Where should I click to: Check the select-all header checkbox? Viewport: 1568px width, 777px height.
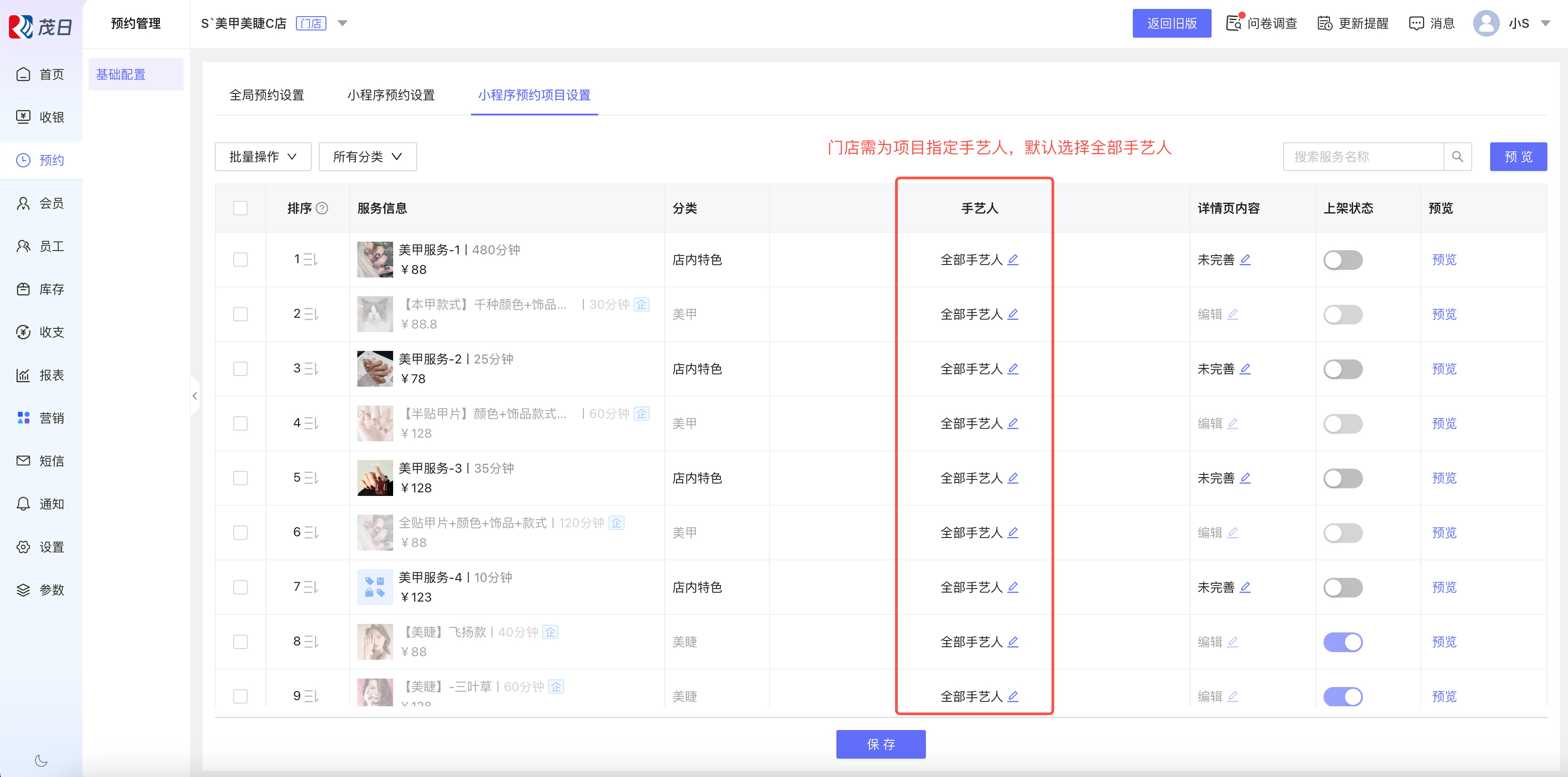click(240, 209)
